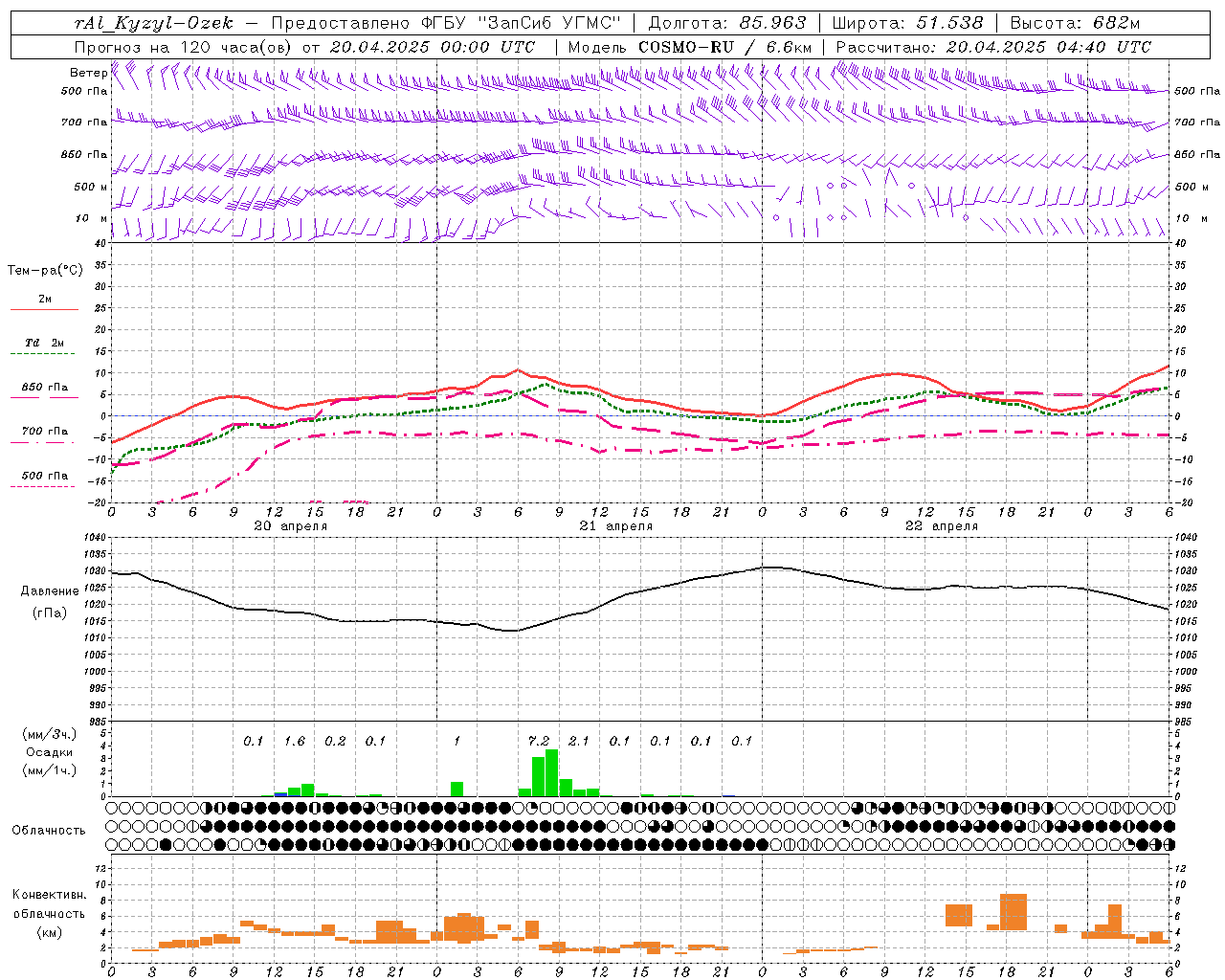Click the Ветер section label

pyautogui.click(x=88, y=73)
